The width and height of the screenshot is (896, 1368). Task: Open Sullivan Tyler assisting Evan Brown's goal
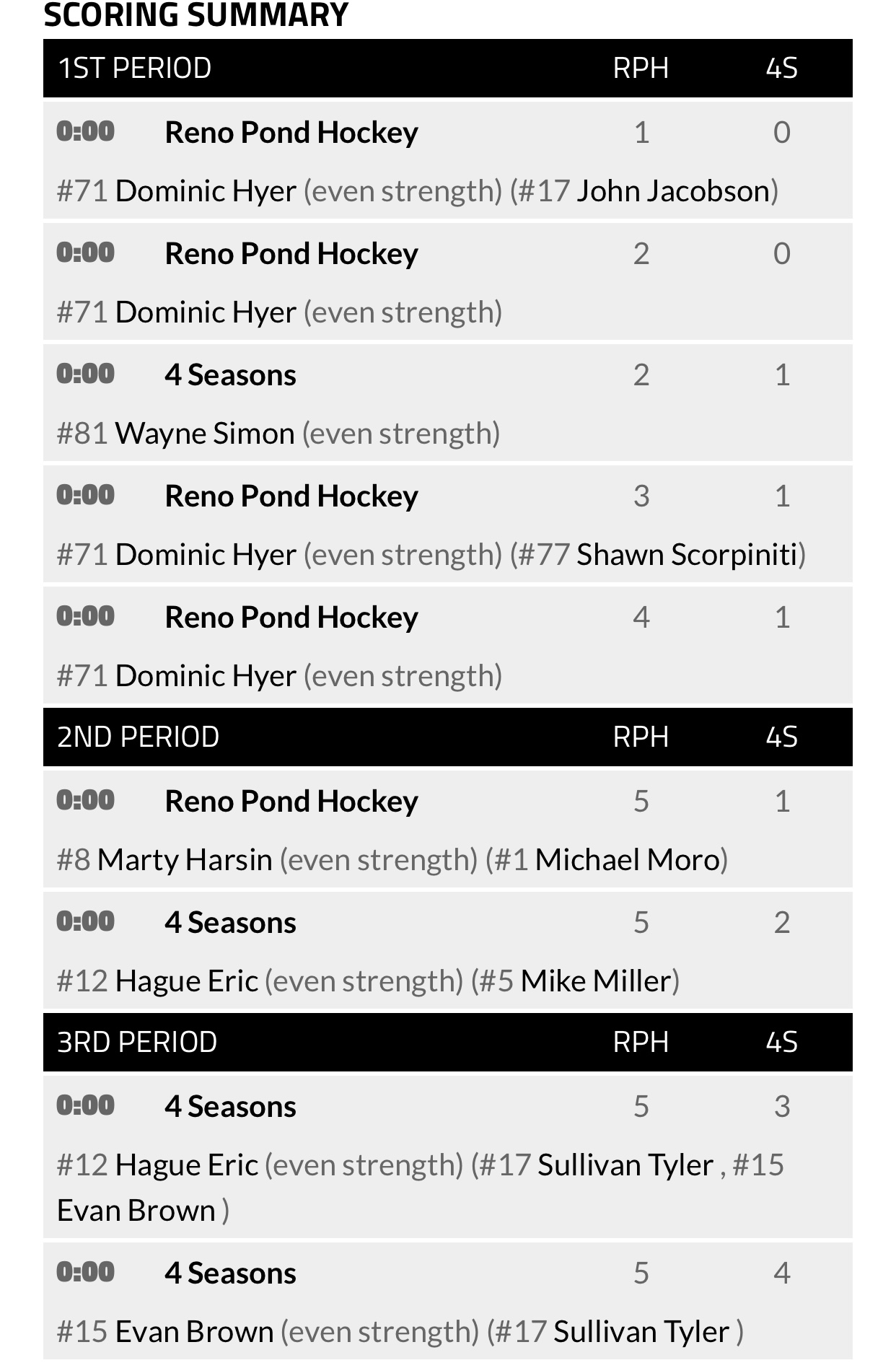click(641, 1332)
